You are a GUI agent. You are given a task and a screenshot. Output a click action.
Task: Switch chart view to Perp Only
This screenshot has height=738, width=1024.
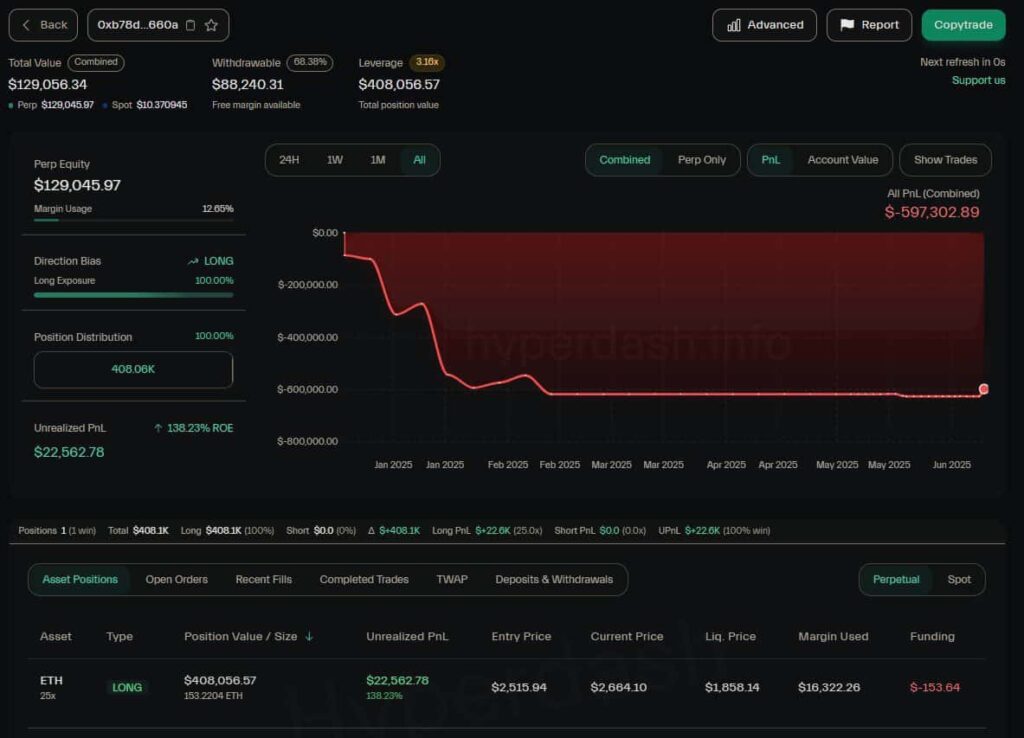(701, 160)
